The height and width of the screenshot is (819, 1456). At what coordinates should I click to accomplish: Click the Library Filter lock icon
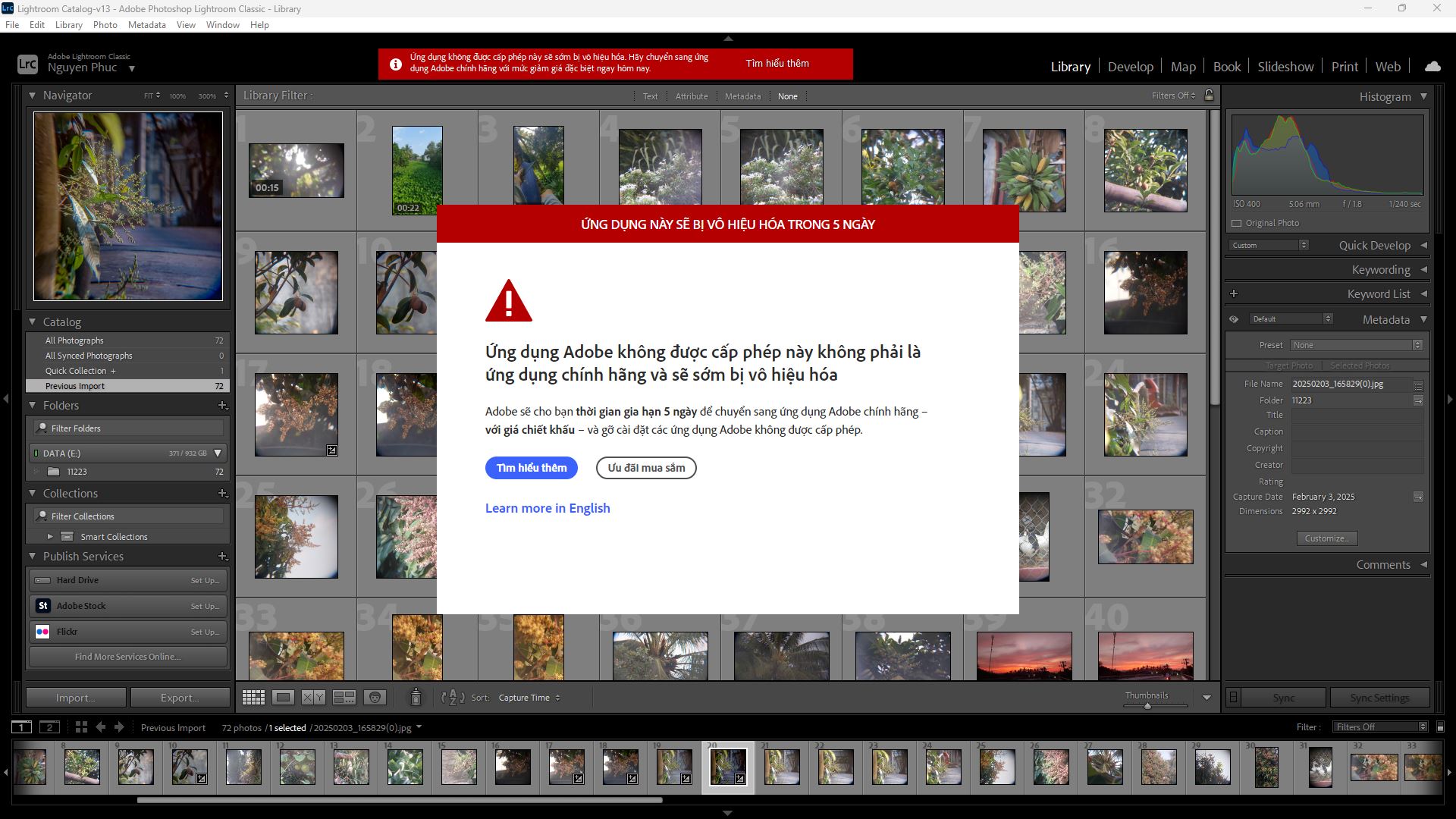1209,96
